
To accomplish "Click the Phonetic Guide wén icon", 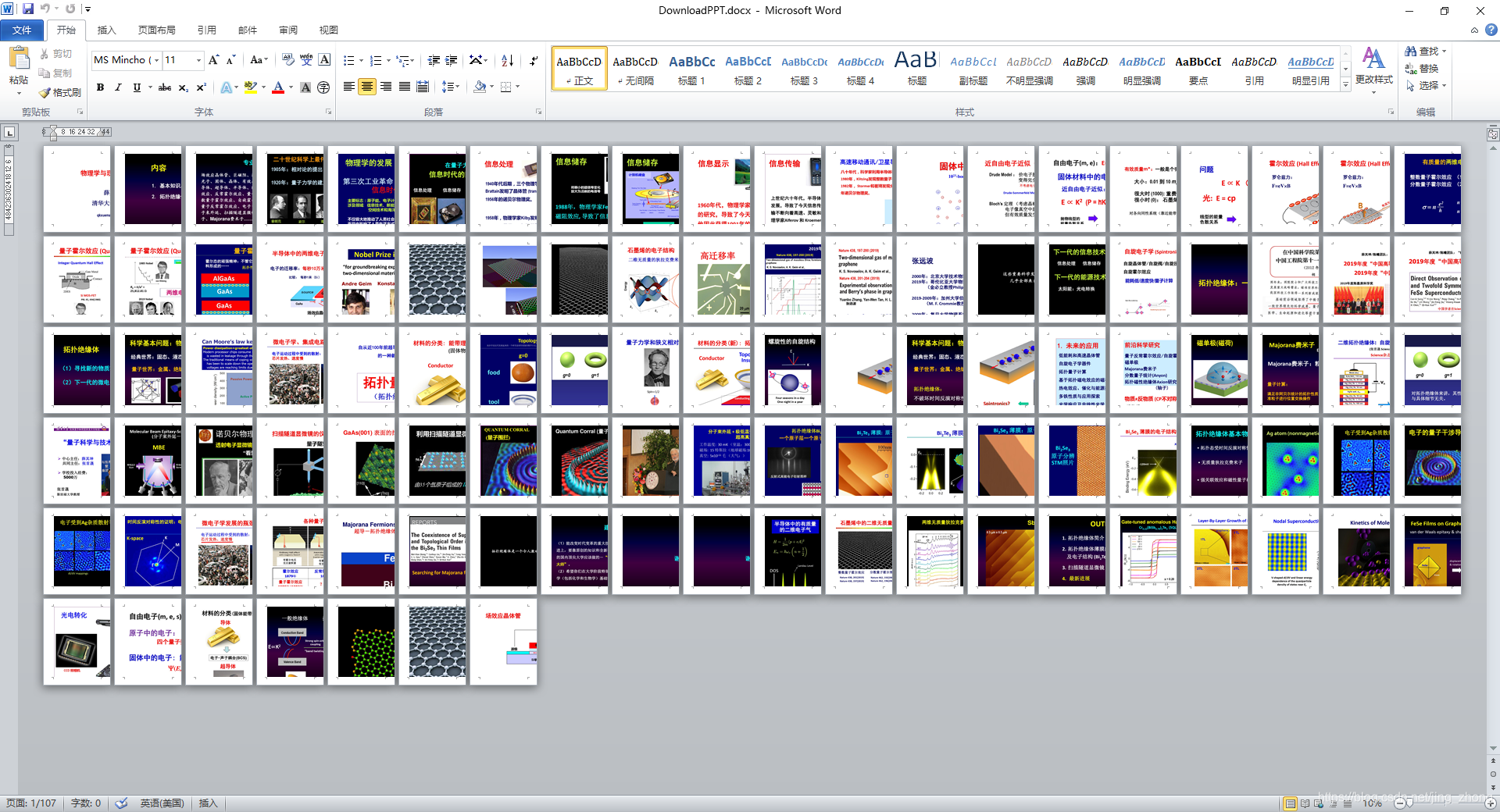I will [306, 60].
